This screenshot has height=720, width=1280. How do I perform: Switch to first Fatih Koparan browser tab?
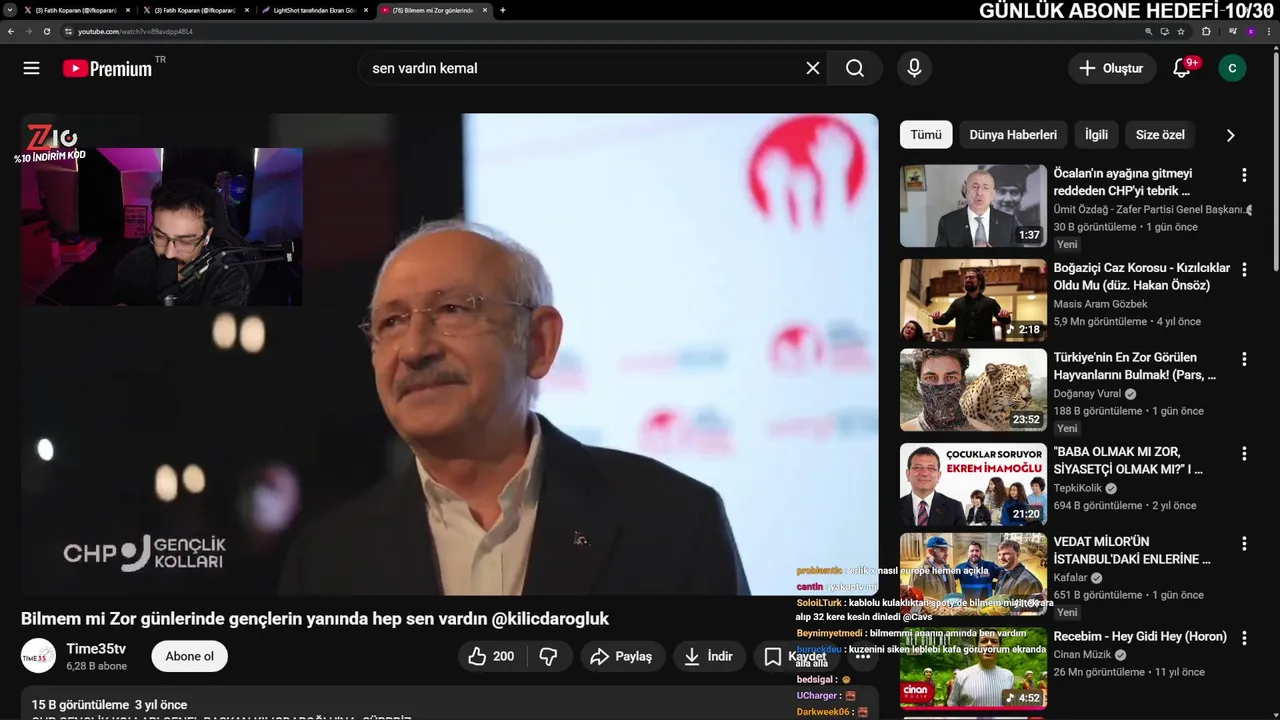click(75, 10)
